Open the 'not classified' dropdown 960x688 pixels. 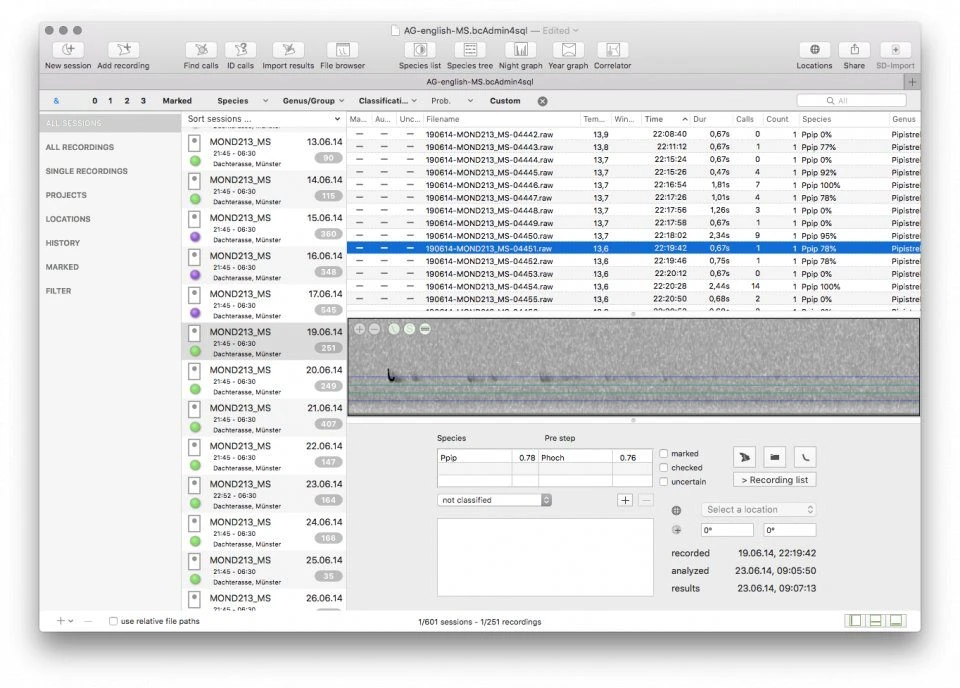[494, 500]
